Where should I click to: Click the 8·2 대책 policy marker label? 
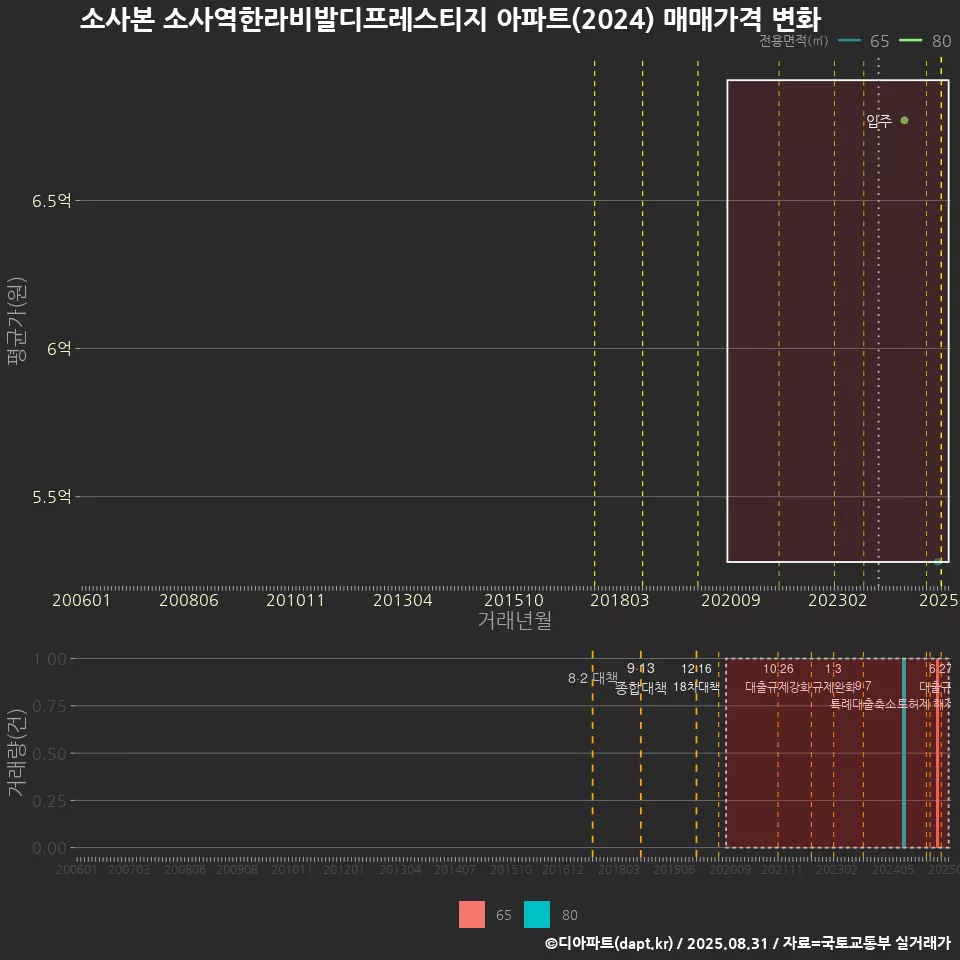(x=593, y=678)
